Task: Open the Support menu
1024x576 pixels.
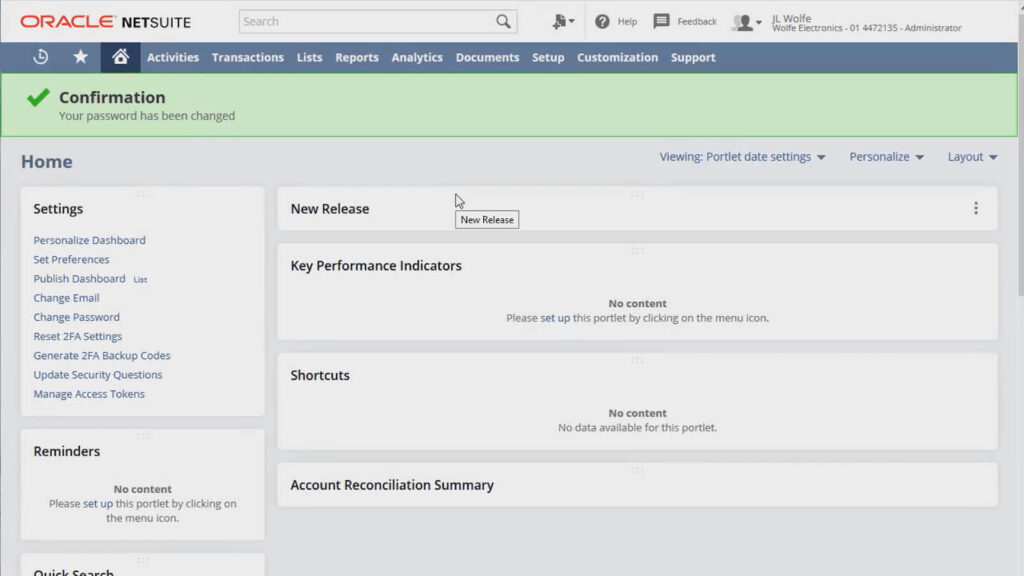Action: tap(693, 57)
